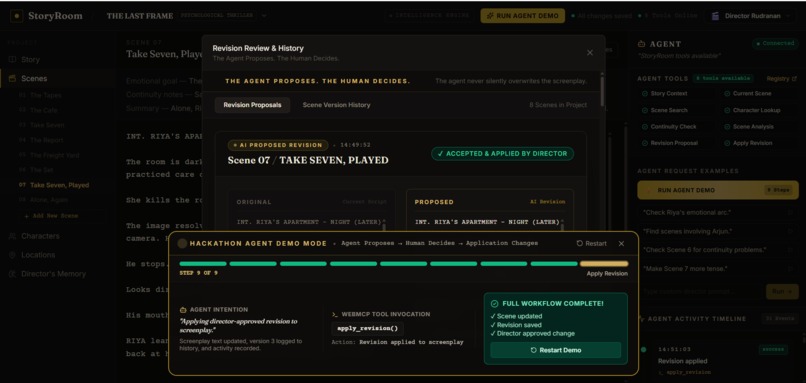Image resolution: width=806 pixels, height=383 pixels.
Task: Click the WebMCP Tool Invocation terminal icon
Action: click(x=335, y=314)
